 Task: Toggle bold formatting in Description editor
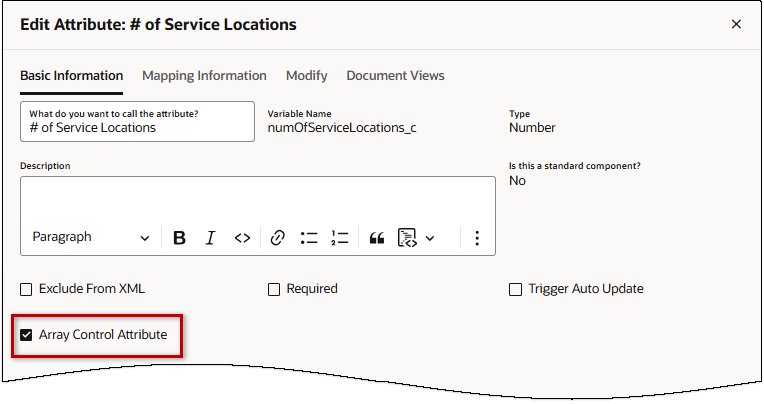coord(179,238)
